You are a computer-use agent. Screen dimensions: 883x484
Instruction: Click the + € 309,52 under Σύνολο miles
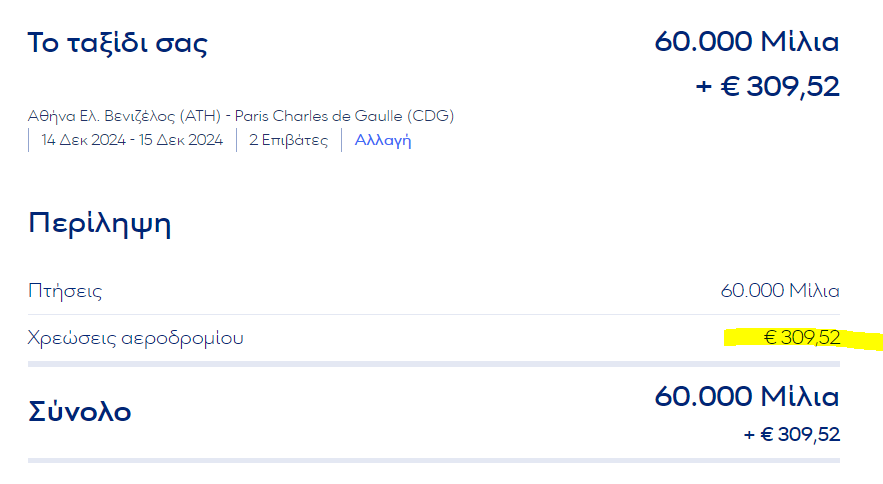pos(791,434)
